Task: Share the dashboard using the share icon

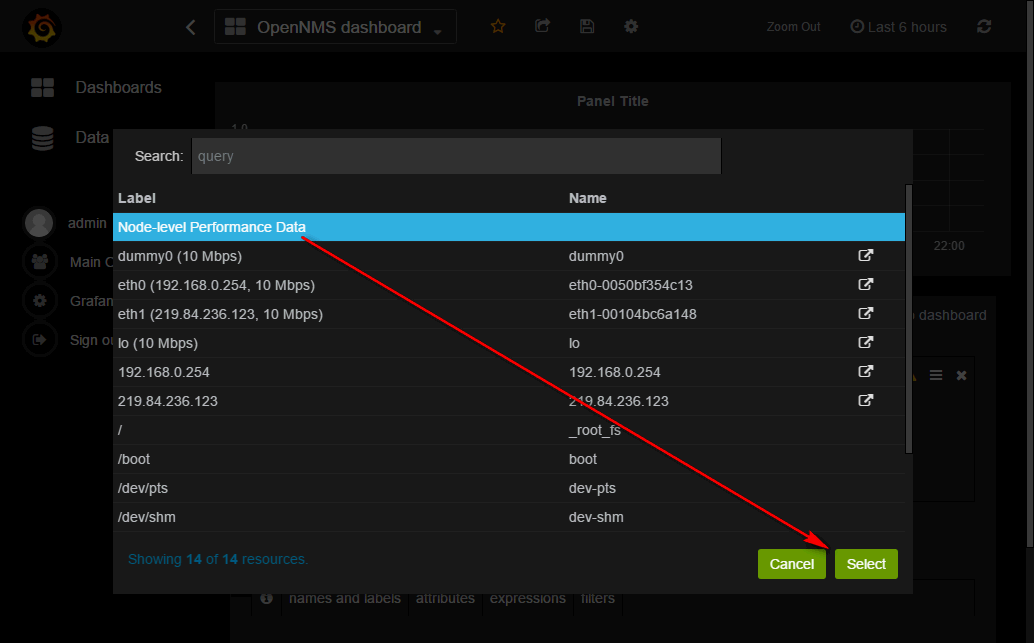Action: click(542, 26)
